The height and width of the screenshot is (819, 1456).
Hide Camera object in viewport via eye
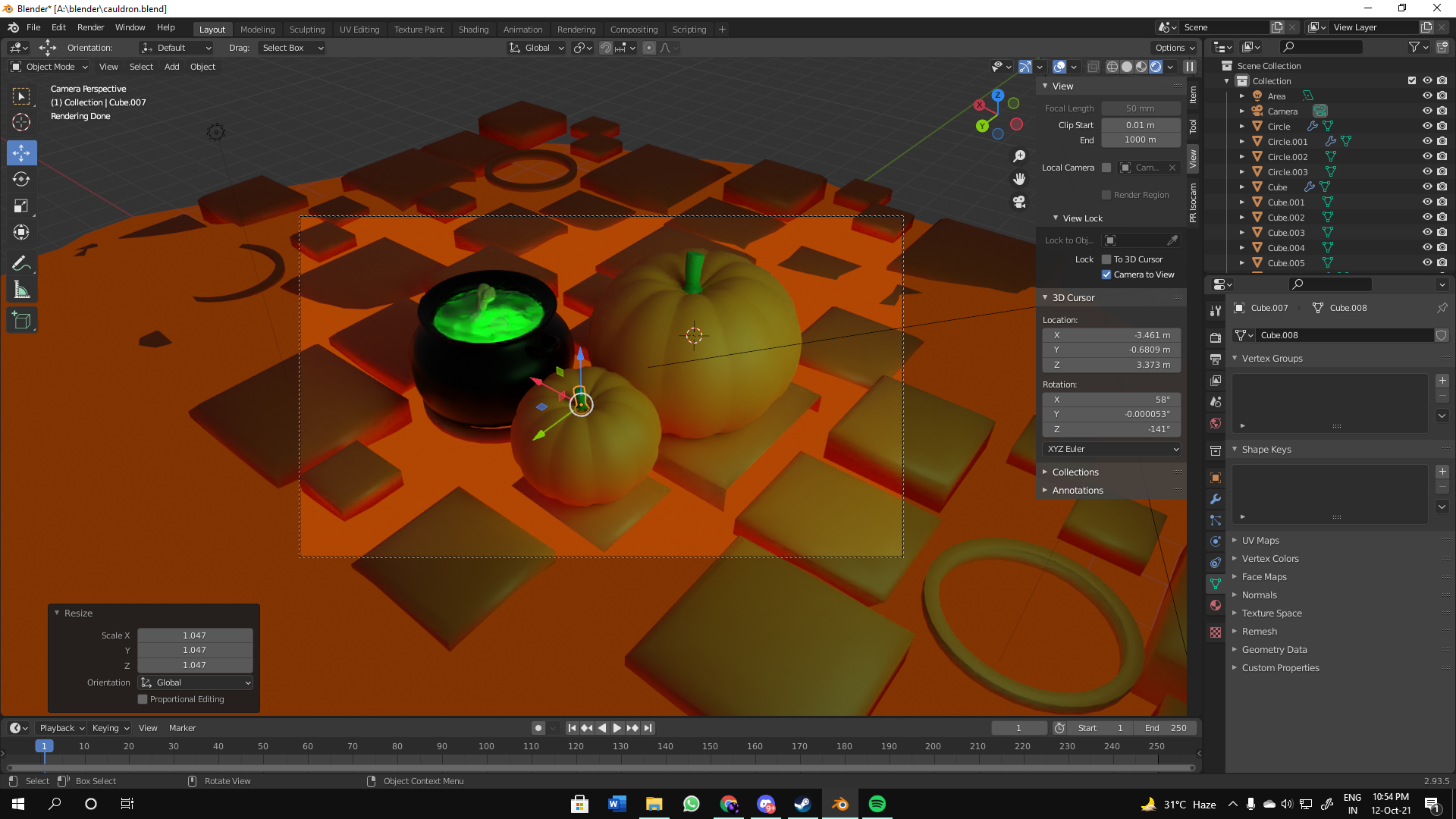tap(1427, 111)
